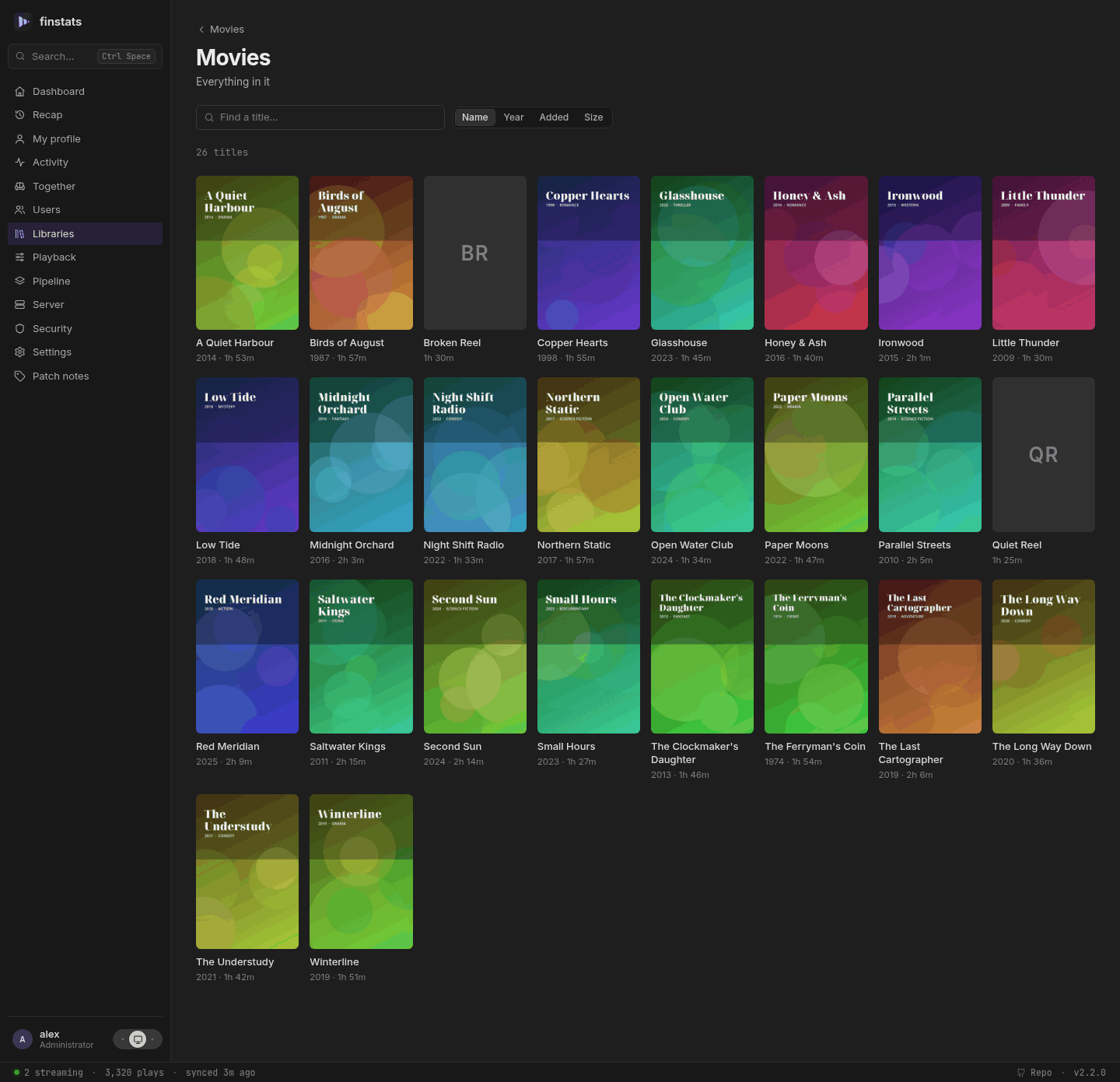Click the Midnight Orchard title text
Screen dimensions: 1120x1082
(x=352, y=545)
